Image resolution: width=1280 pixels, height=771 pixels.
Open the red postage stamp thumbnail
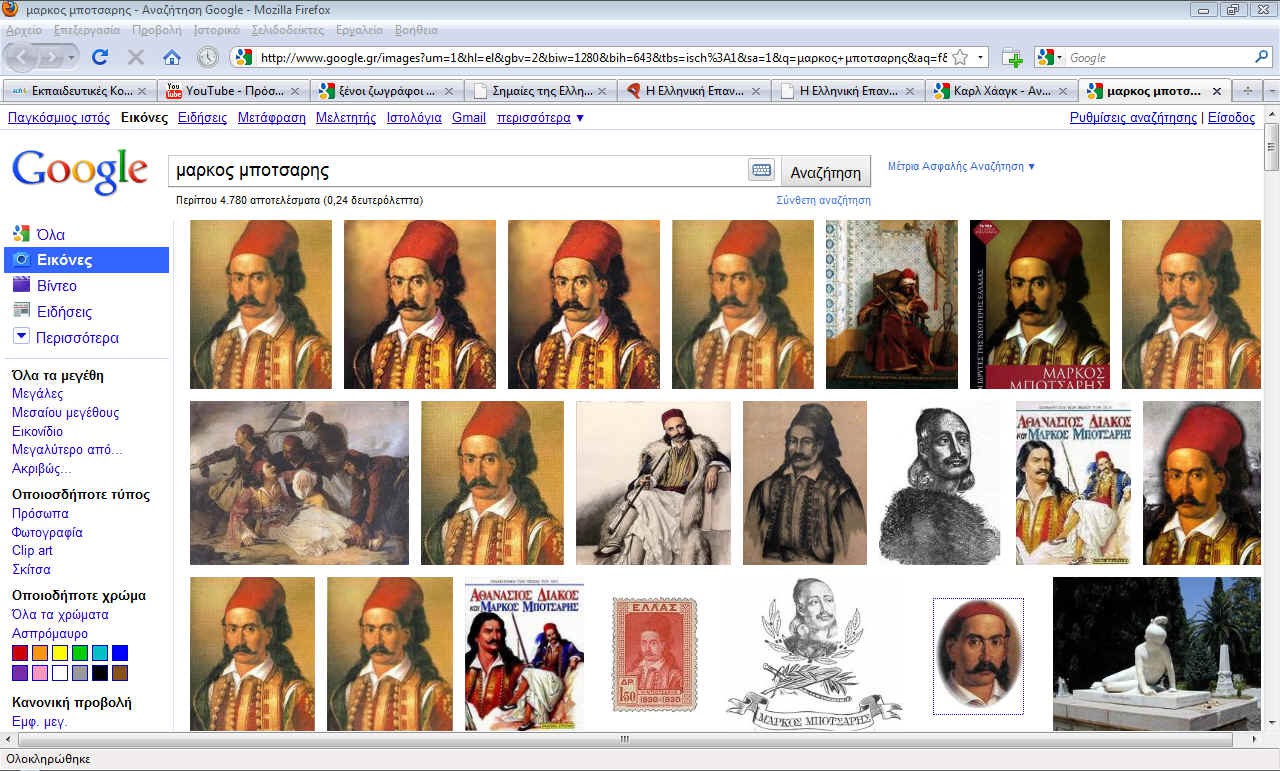point(654,654)
